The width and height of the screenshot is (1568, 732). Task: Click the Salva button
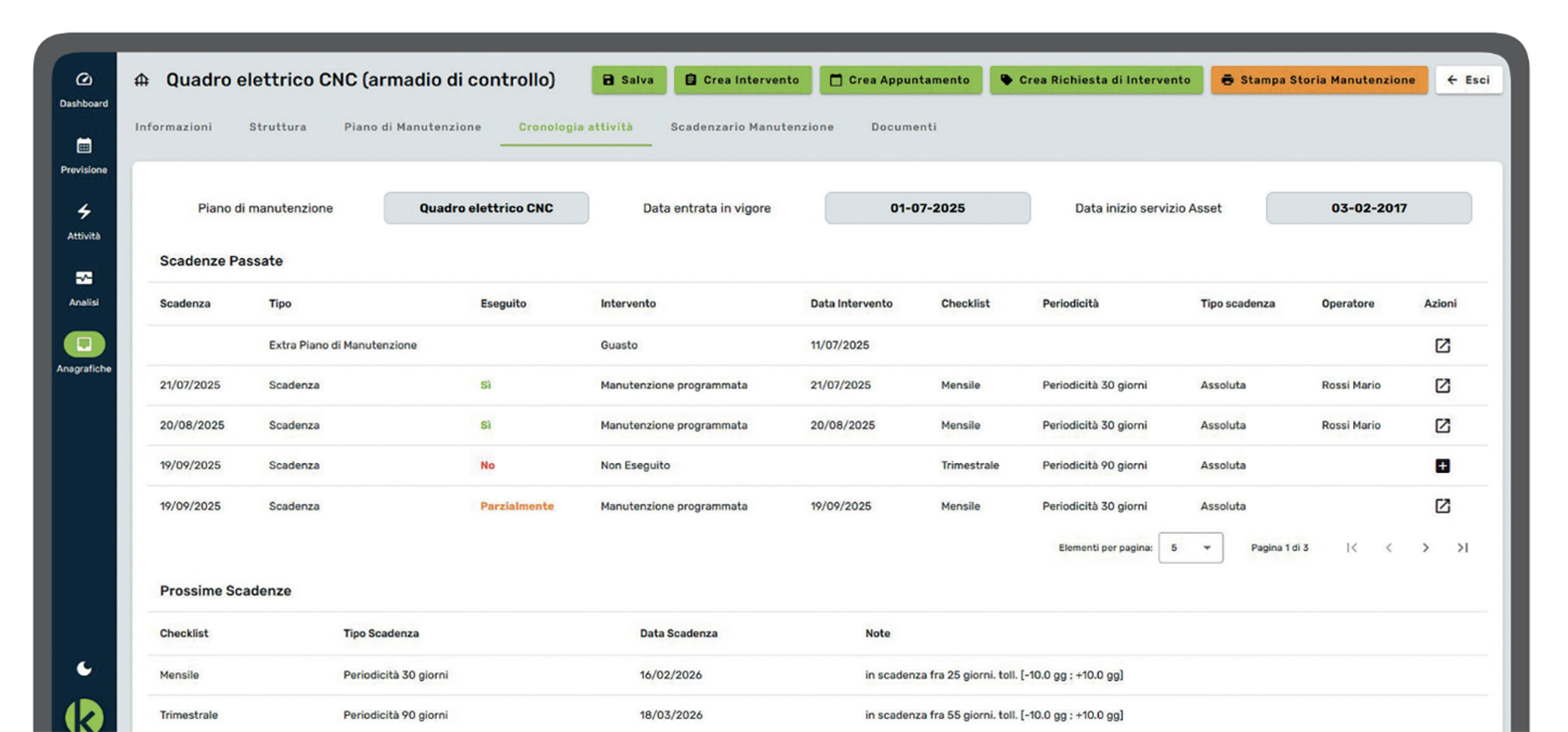628,80
